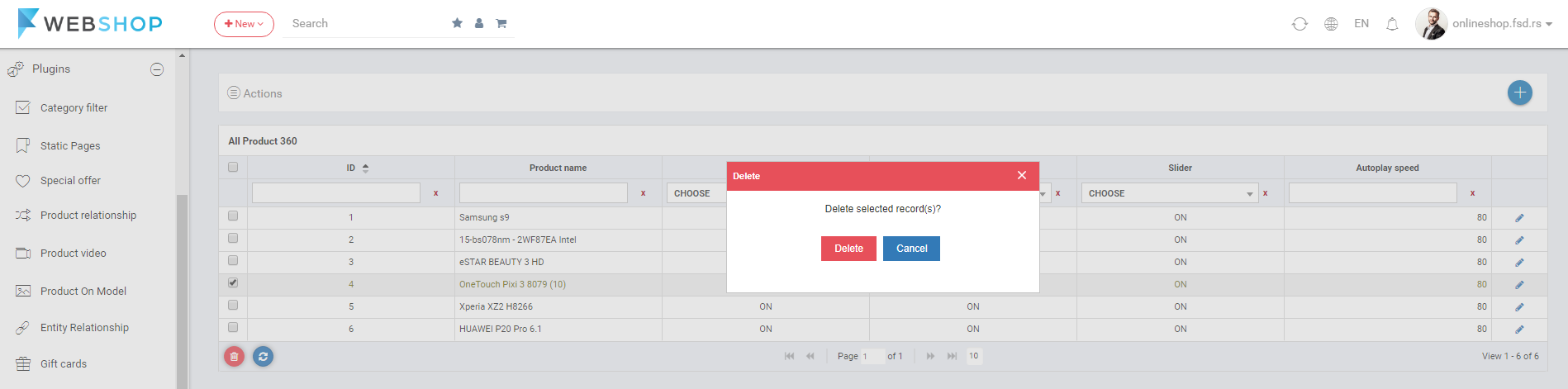Go to first page icon
Image resolution: width=1568 pixels, height=389 pixels.
[789, 356]
